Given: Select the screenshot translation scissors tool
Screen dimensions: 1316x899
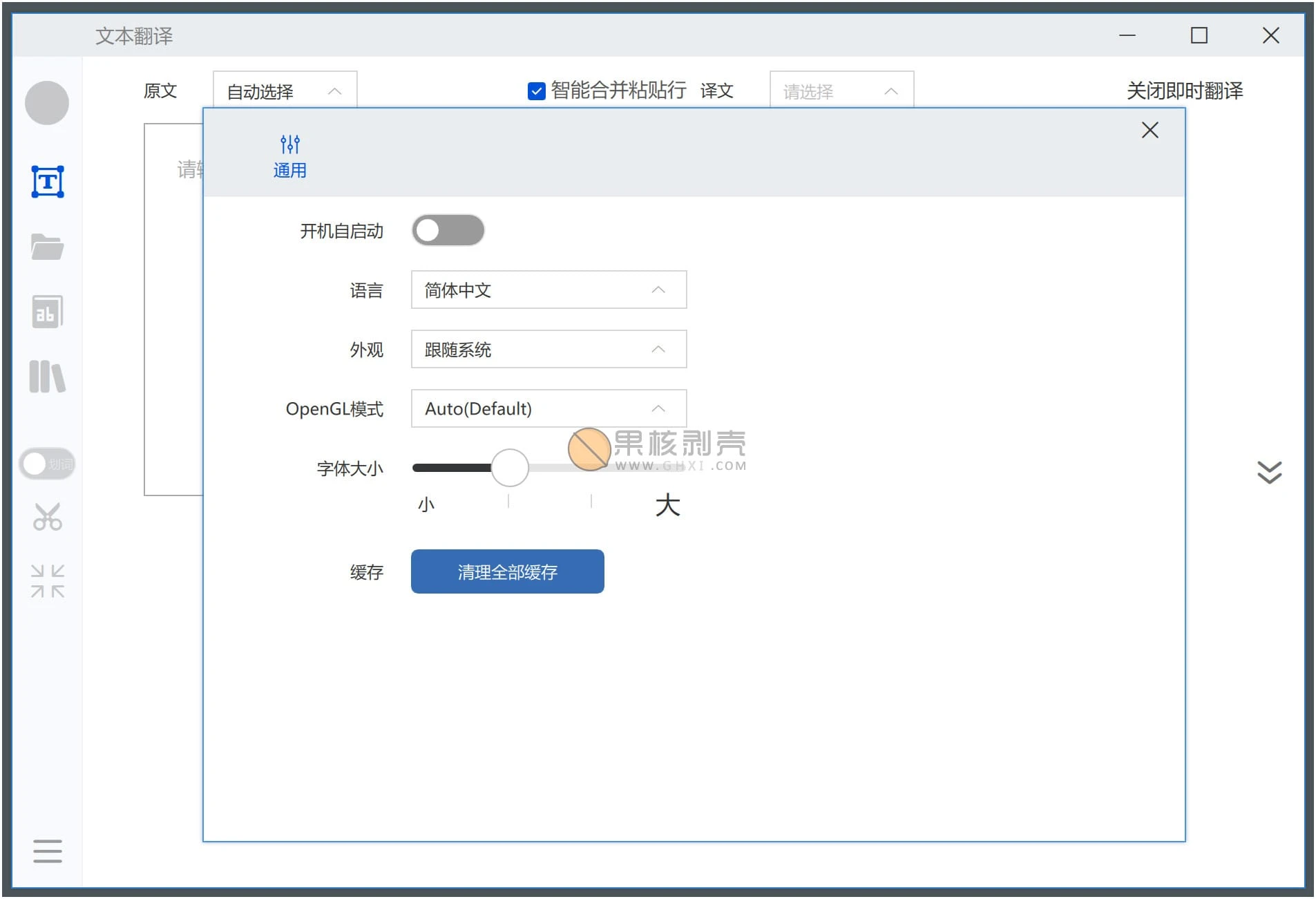Looking at the screenshot, I should click(x=47, y=517).
